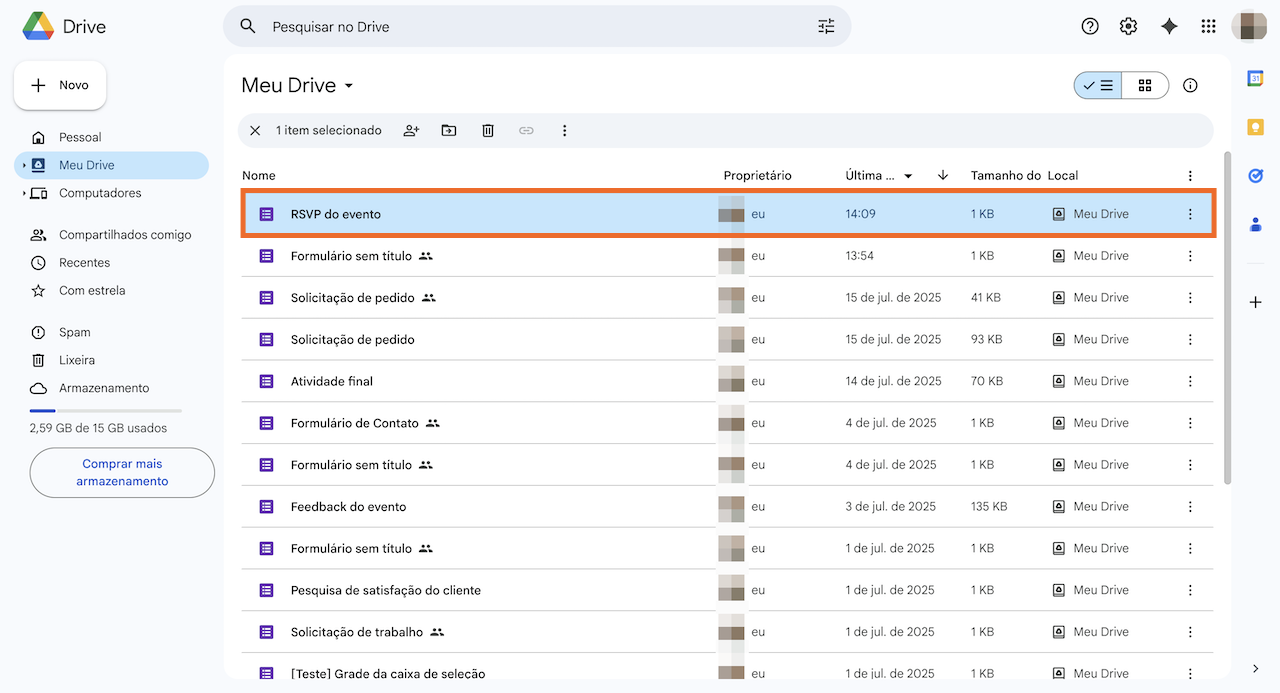This screenshot has height=693, width=1280.
Task: Click the trash icon in selection toolbar
Action: (488, 131)
